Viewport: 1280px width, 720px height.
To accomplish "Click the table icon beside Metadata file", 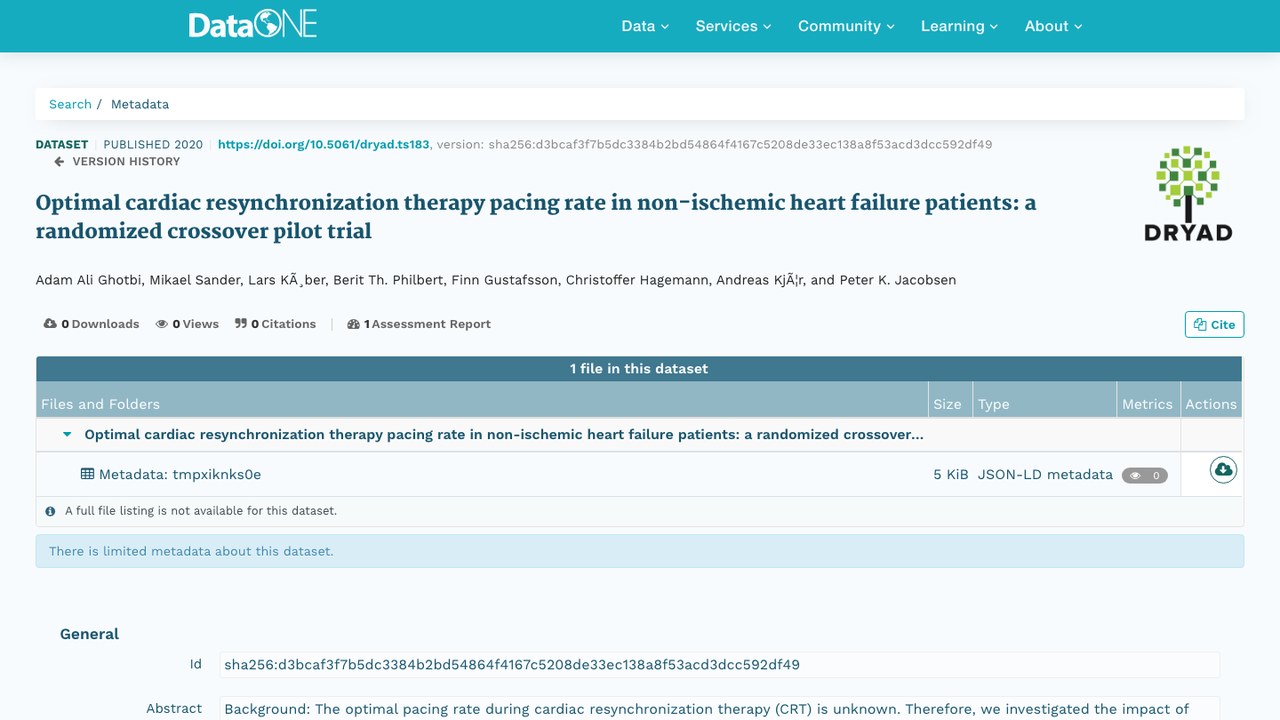I will click(x=88, y=474).
